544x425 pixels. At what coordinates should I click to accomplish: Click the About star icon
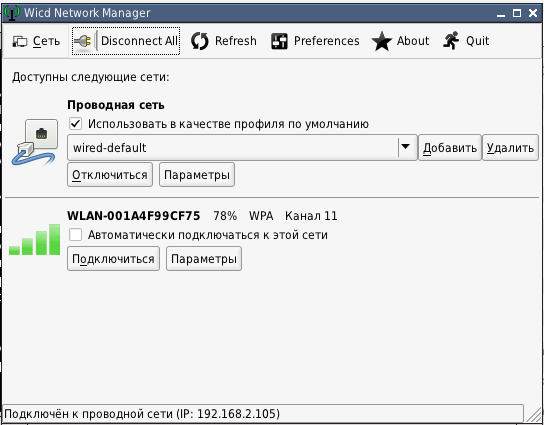[382, 41]
